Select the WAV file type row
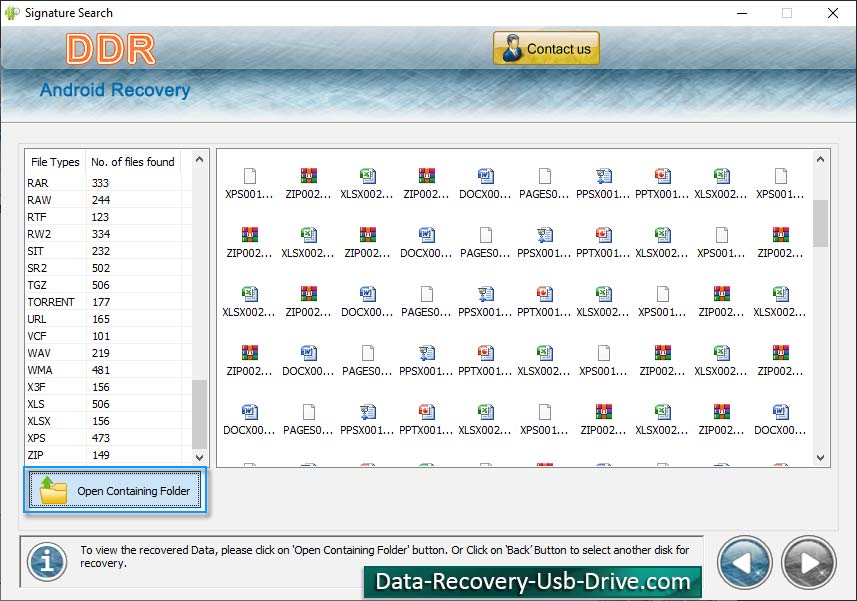Screen dimensions: 857x601 coord(108,352)
